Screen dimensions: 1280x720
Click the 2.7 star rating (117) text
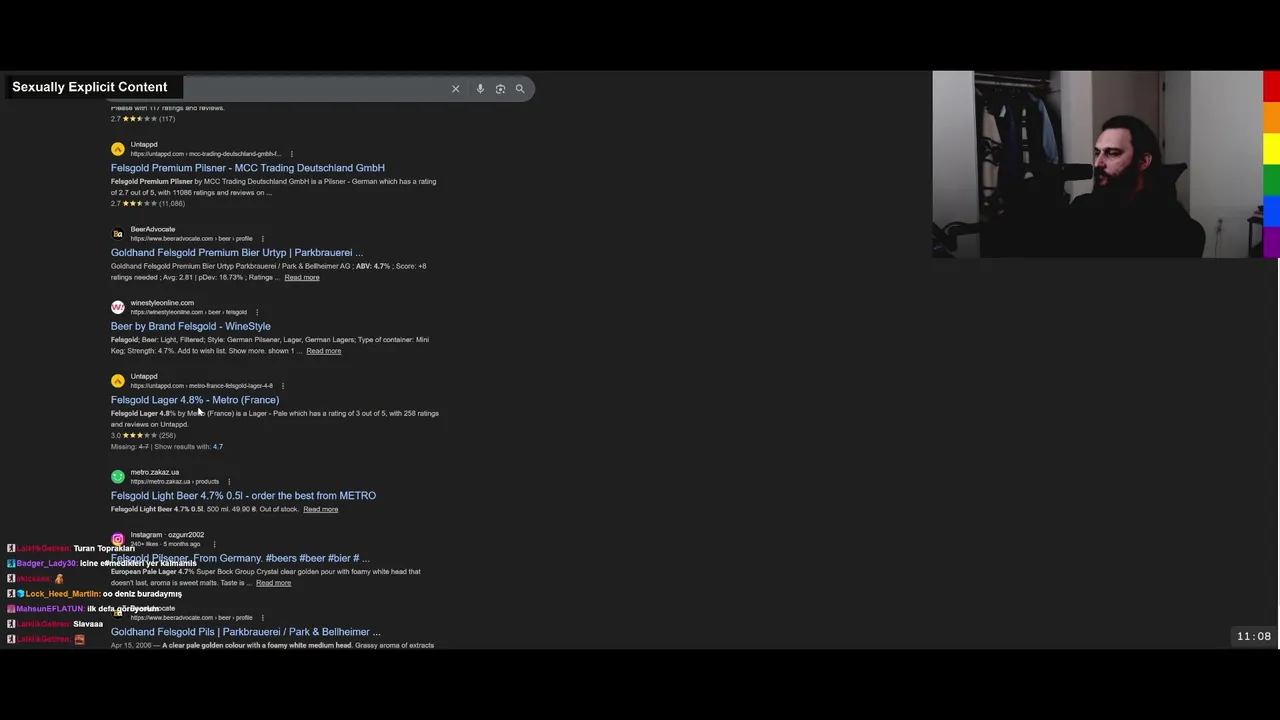(143, 119)
